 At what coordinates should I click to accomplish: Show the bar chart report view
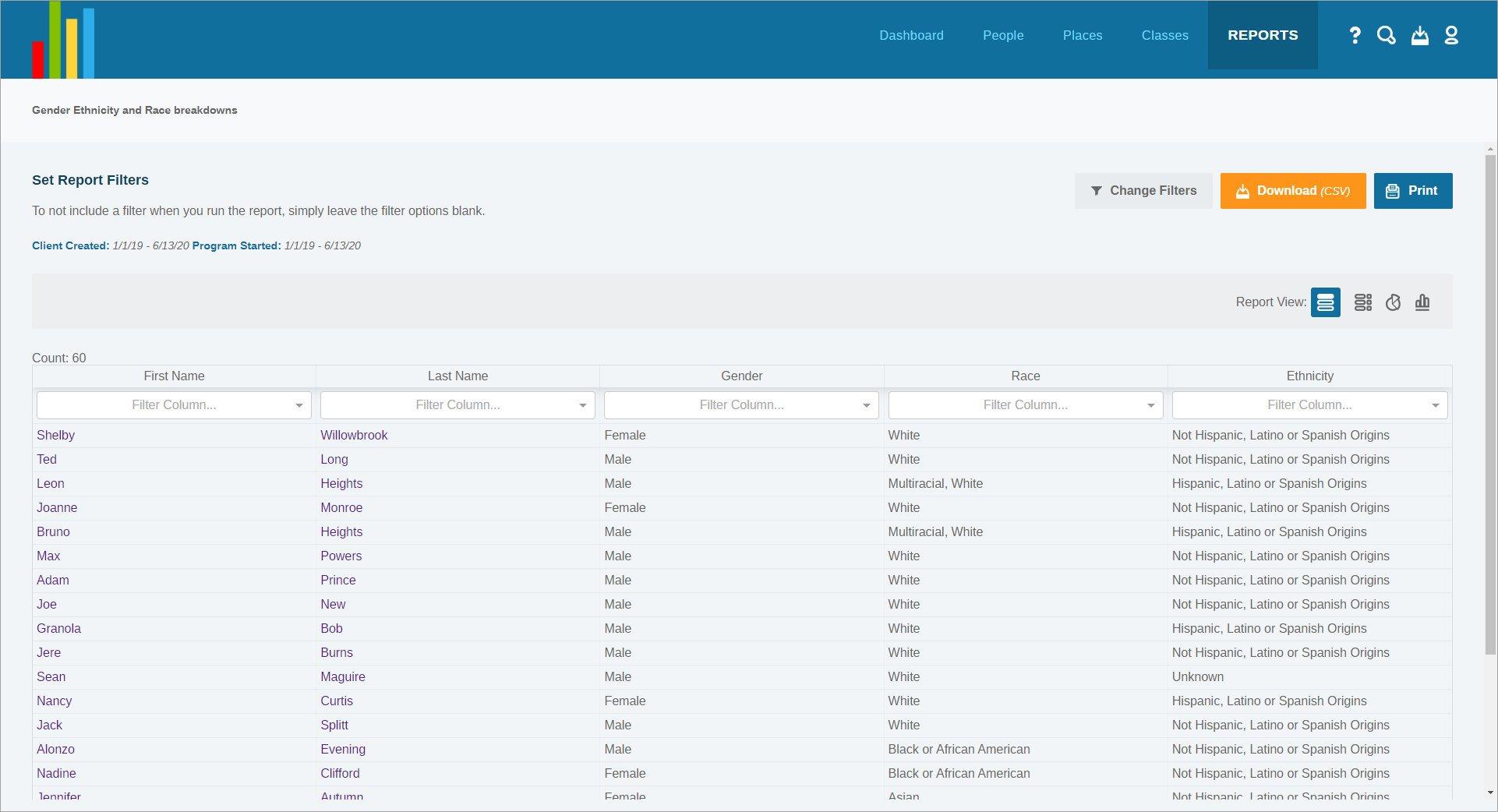click(x=1422, y=302)
